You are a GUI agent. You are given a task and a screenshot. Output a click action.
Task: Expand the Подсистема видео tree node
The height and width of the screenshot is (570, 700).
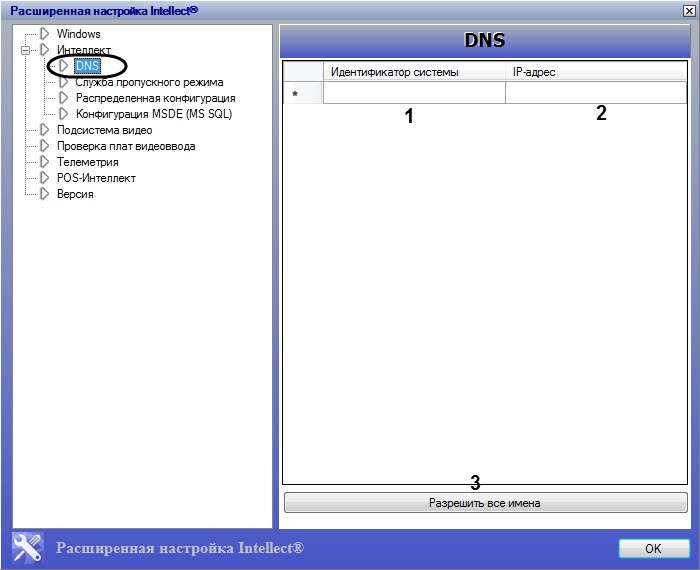point(104,130)
